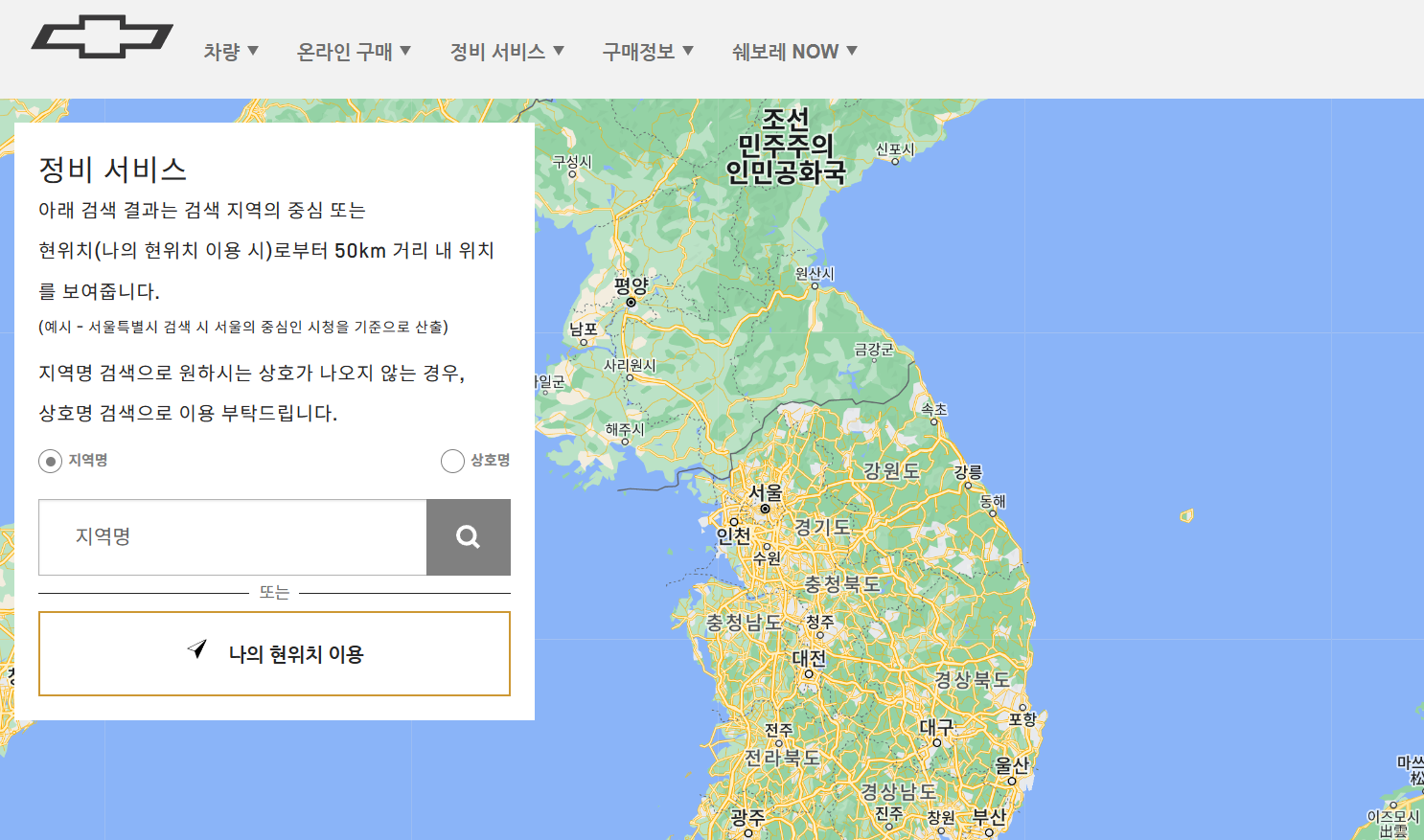Open the 구매정보 dropdown
This screenshot has width=1424, height=840.
tap(648, 52)
